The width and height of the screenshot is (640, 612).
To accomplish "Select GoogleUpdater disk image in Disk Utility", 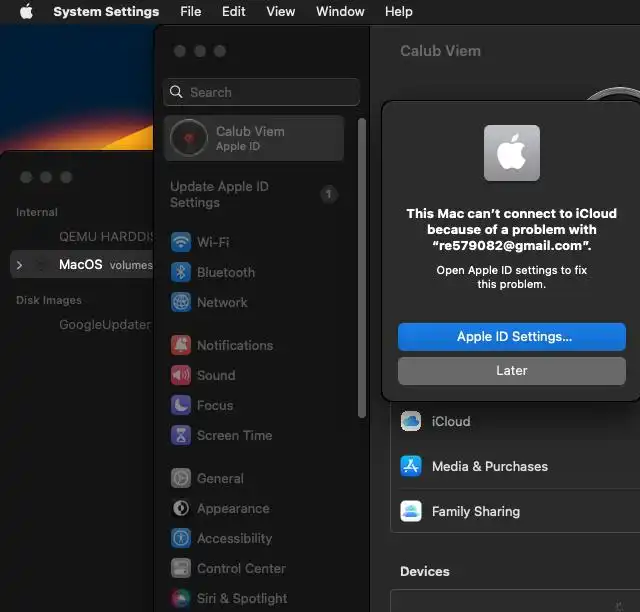I will (x=105, y=325).
